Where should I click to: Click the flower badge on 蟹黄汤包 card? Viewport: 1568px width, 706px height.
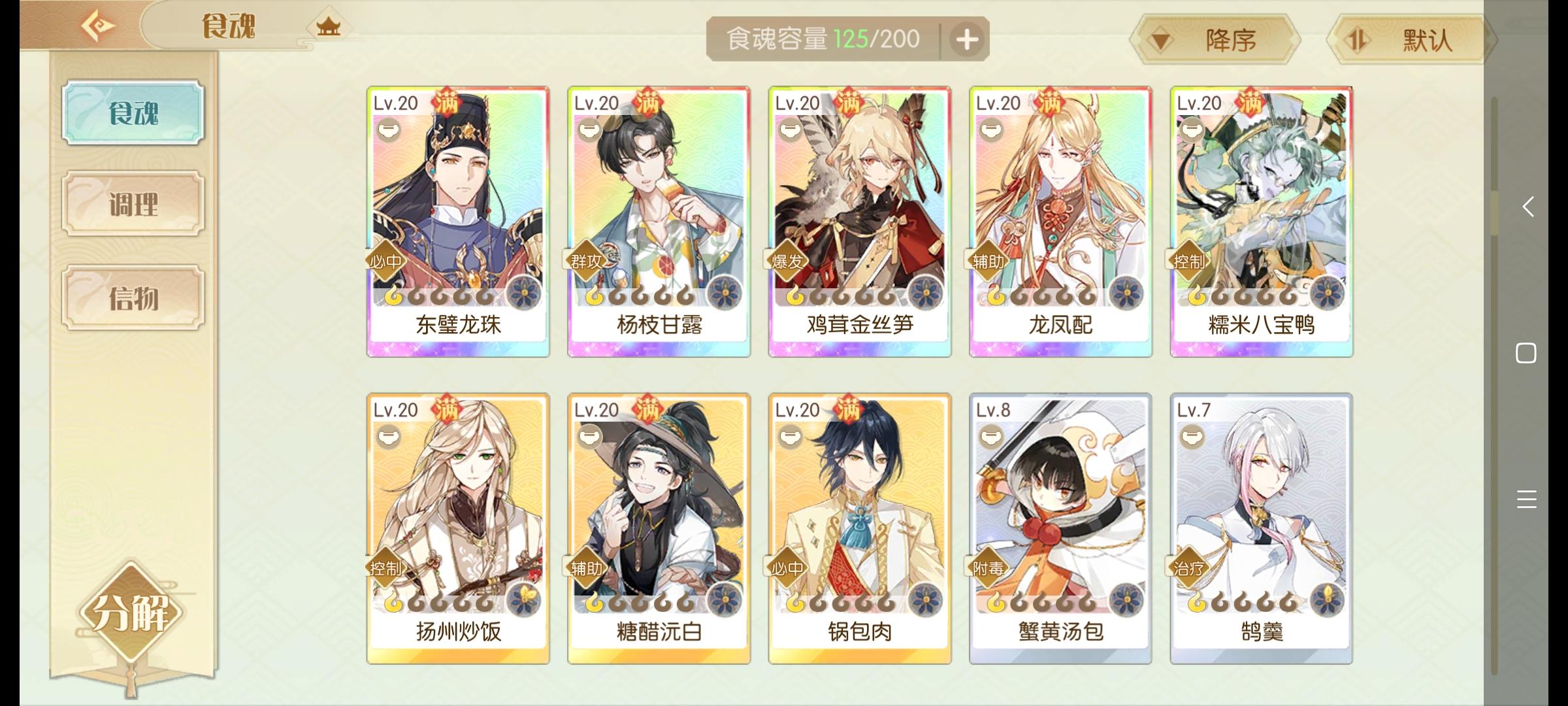coord(1126,599)
